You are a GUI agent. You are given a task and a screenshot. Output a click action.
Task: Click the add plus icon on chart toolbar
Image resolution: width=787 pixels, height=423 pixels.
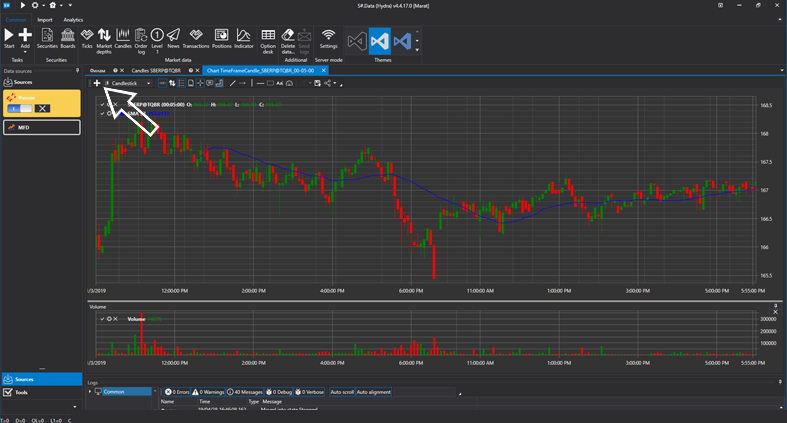pyautogui.click(x=97, y=83)
